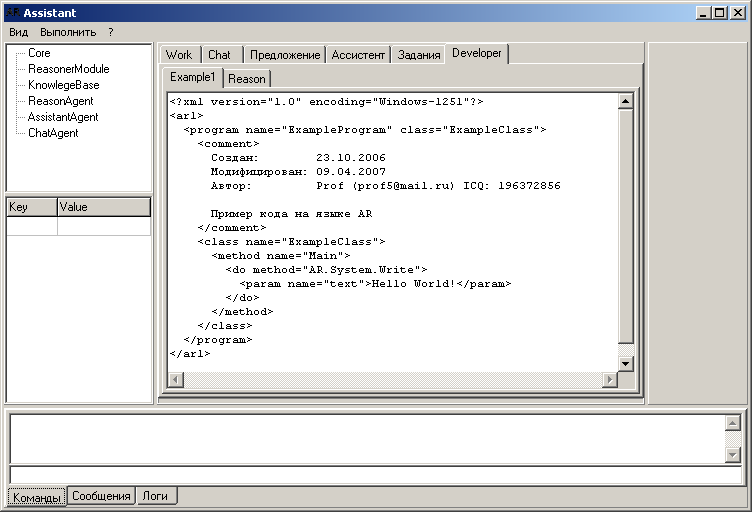Viewport: 752px width, 512px height.
Task: Click the Assistant app icon in title bar
Action: pos(12,13)
